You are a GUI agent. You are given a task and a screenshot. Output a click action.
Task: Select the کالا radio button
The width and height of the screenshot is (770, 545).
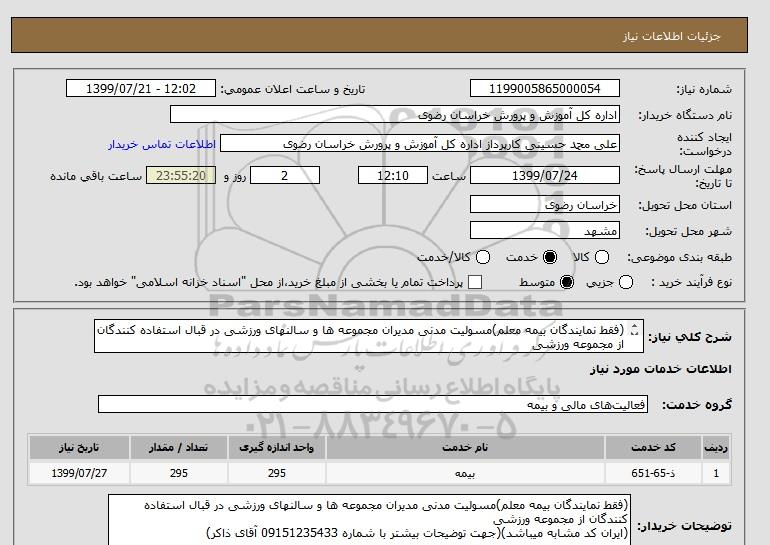coord(602,257)
